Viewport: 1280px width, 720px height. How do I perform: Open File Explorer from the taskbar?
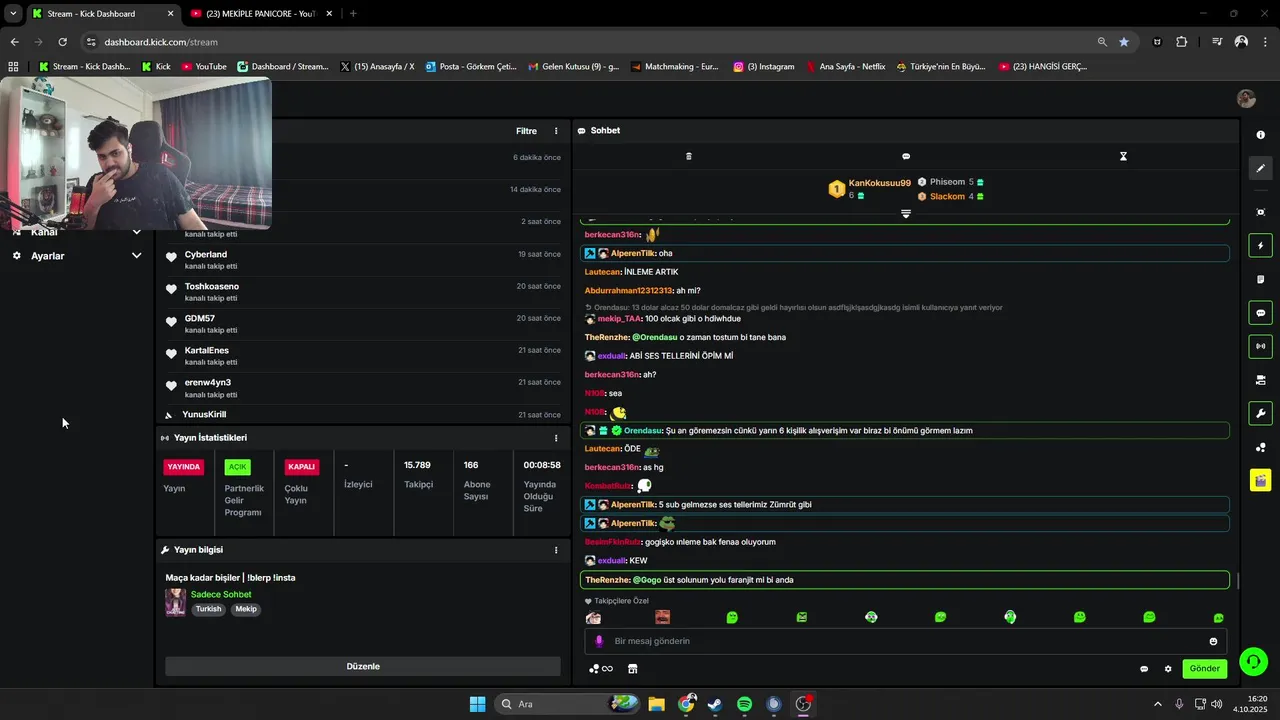(x=657, y=704)
